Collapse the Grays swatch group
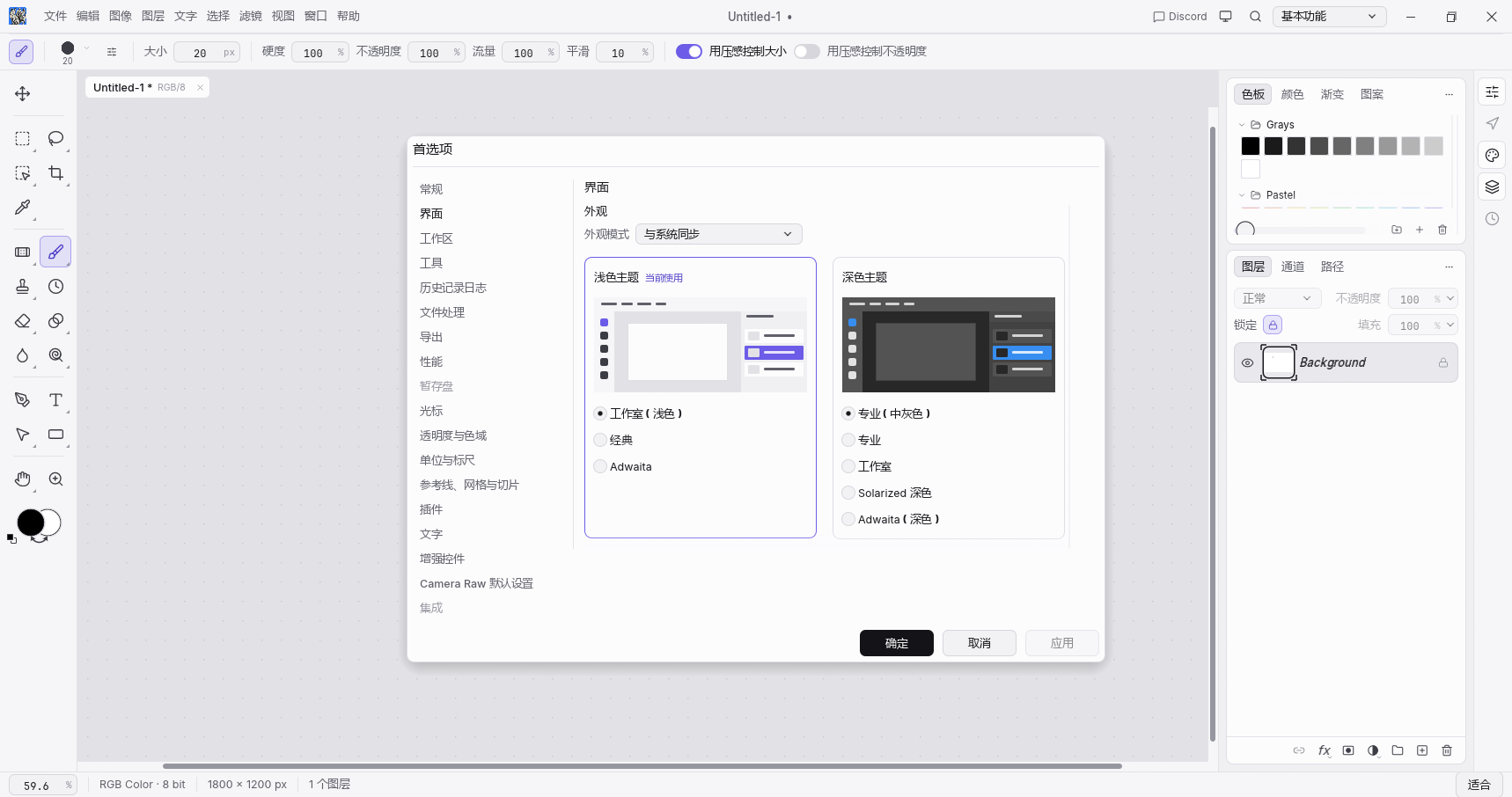This screenshot has width=1512, height=797. (1242, 125)
